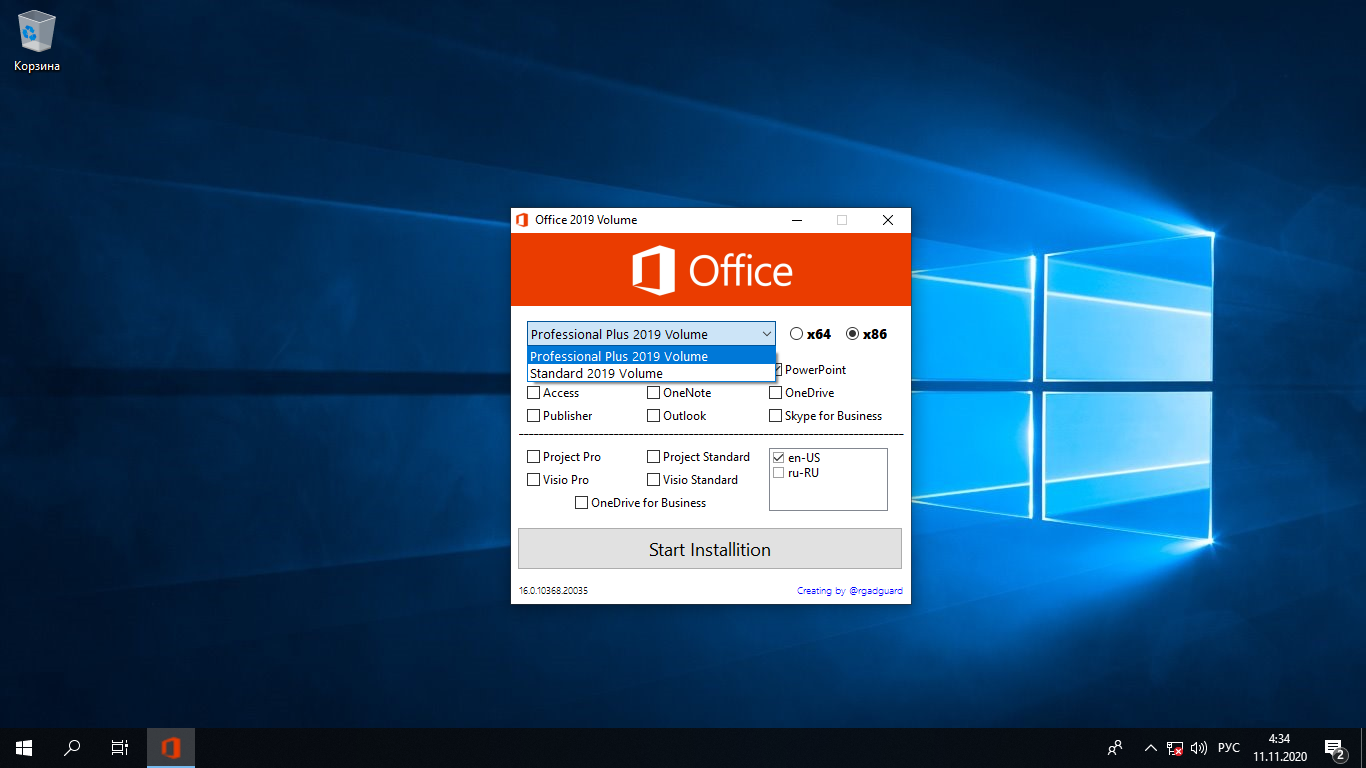Uncheck the en-US language checkbox
Image resolution: width=1366 pixels, height=768 pixels.
(778, 458)
